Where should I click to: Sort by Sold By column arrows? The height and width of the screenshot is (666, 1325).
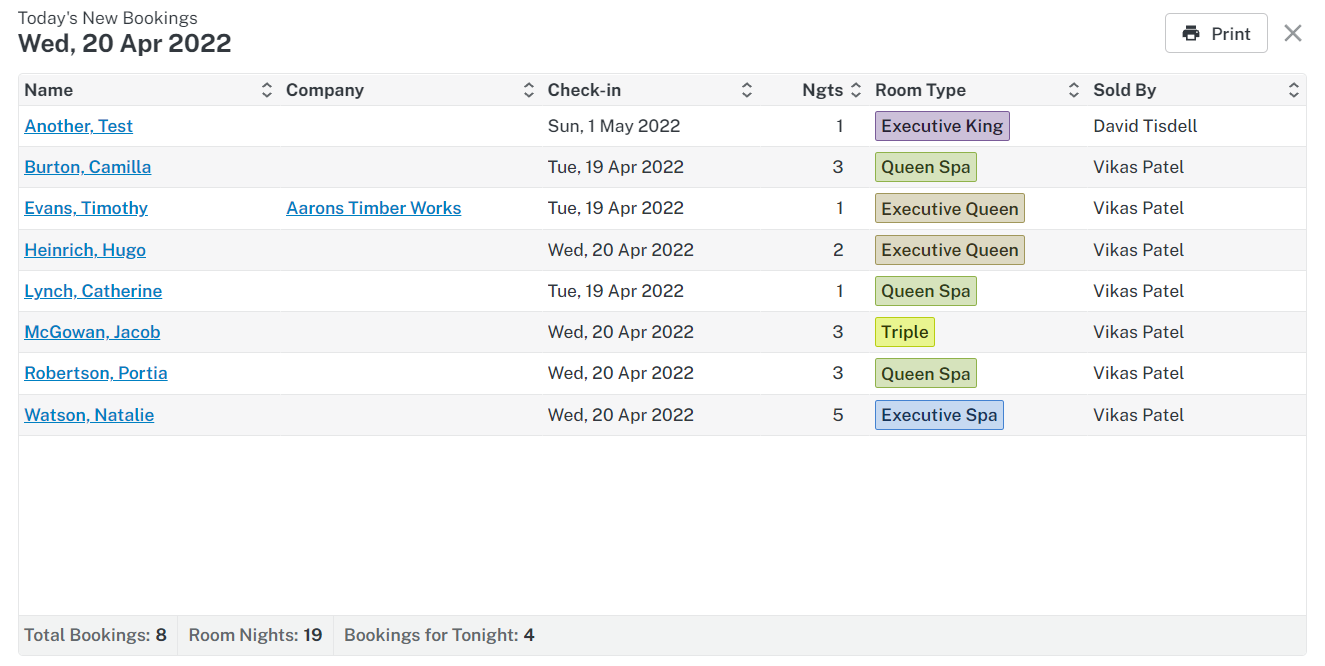click(1294, 90)
